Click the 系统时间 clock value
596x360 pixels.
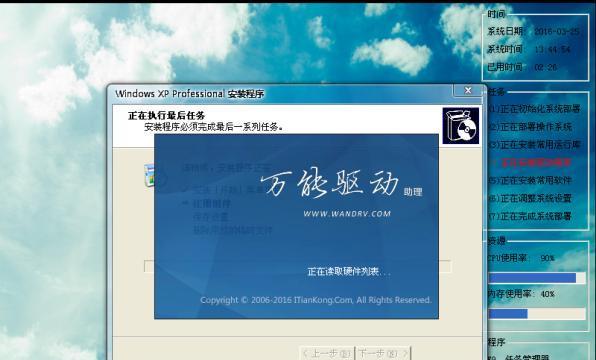pyautogui.click(x=552, y=49)
